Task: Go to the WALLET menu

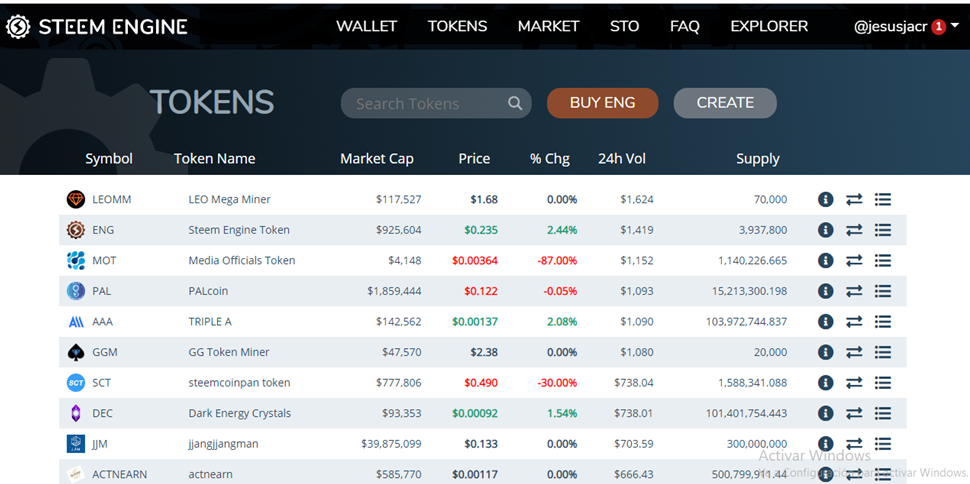Action: coord(366,27)
